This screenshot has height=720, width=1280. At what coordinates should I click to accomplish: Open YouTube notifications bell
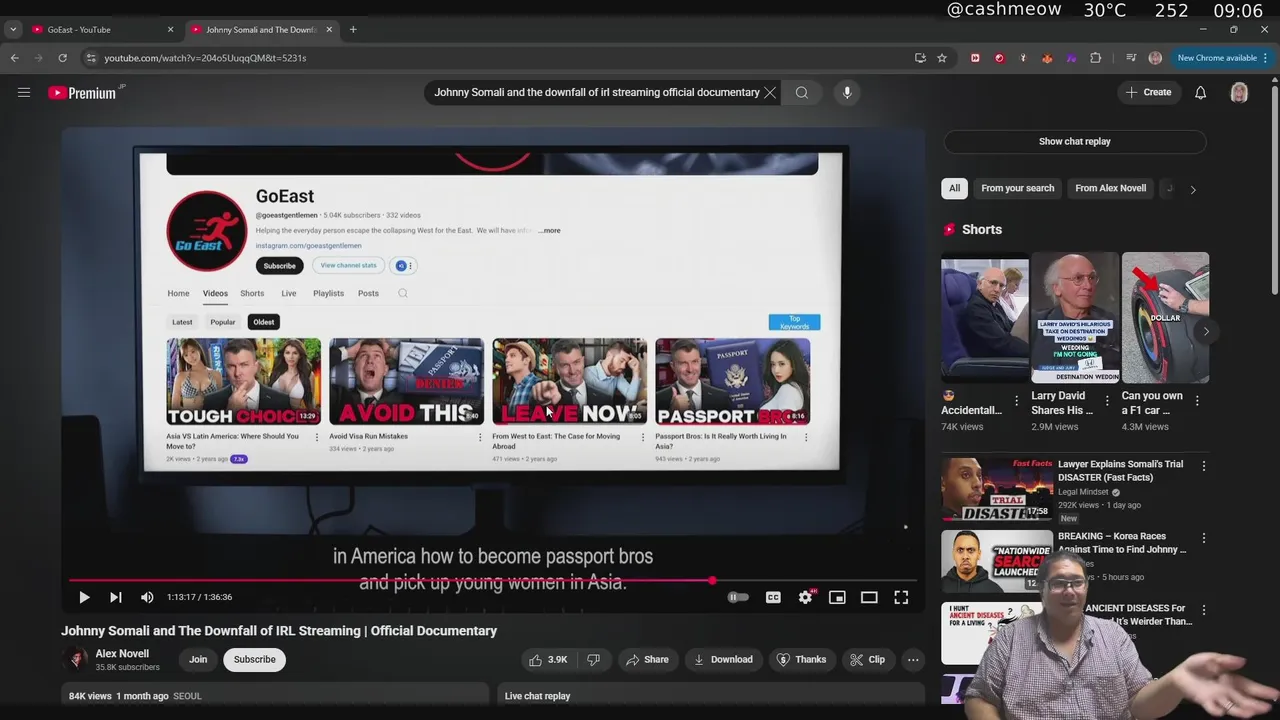point(1200,92)
